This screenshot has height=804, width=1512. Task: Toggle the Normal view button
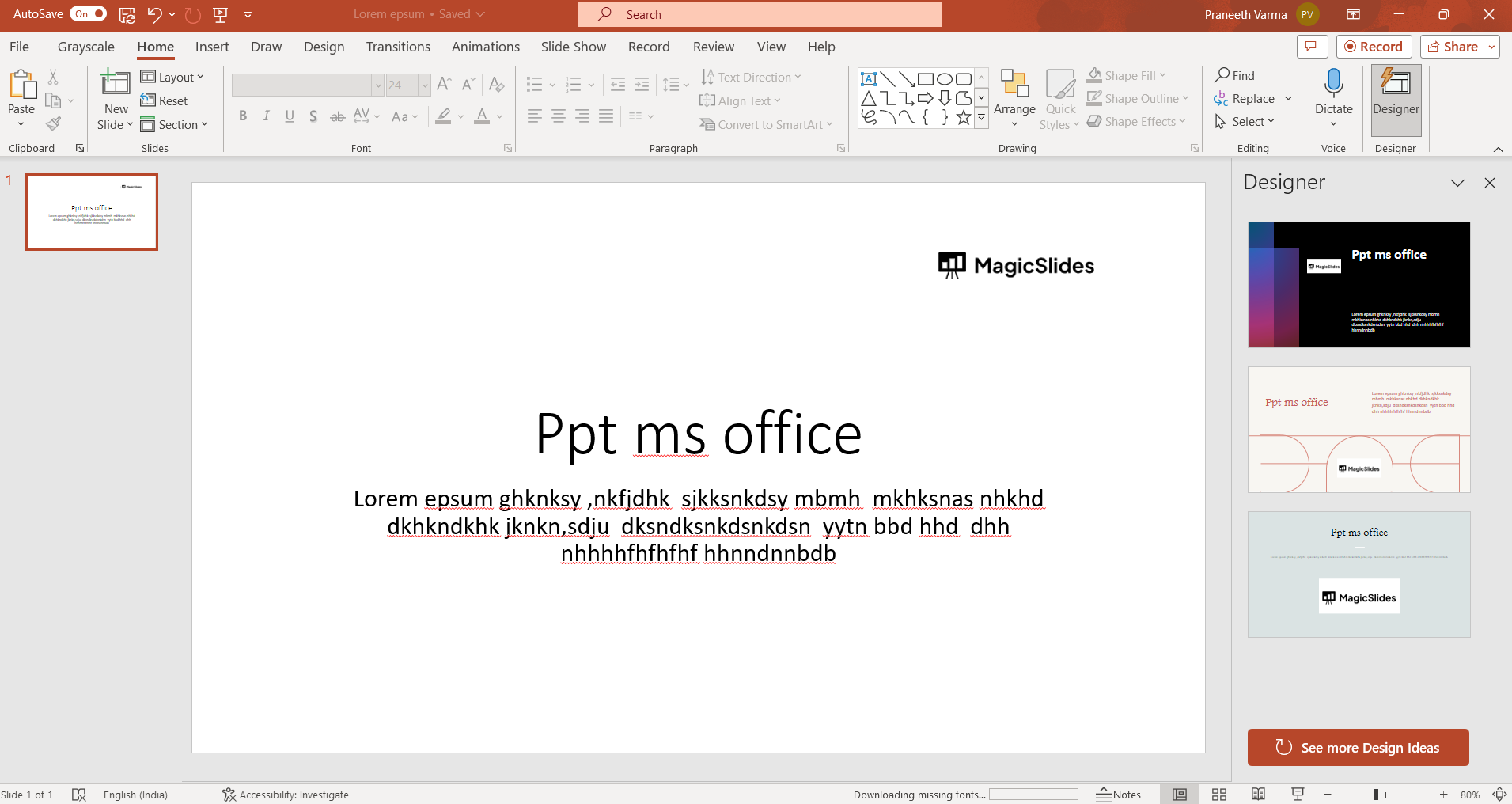coord(1180,795)
